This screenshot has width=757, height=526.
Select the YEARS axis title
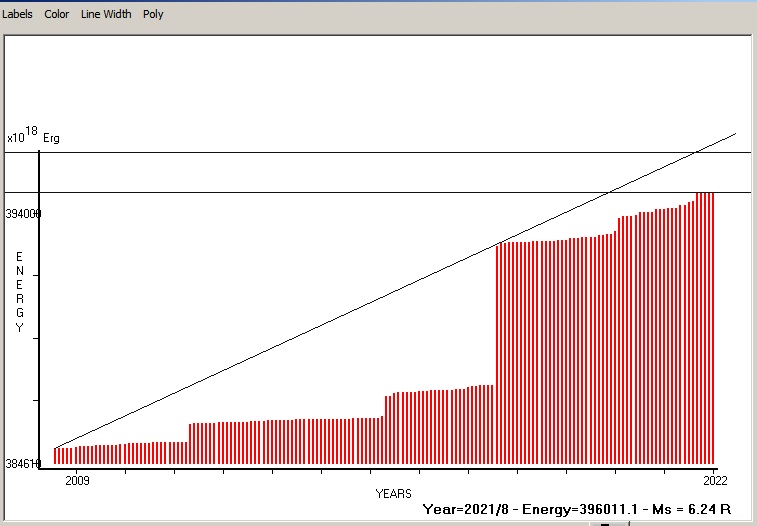point(393,494)
